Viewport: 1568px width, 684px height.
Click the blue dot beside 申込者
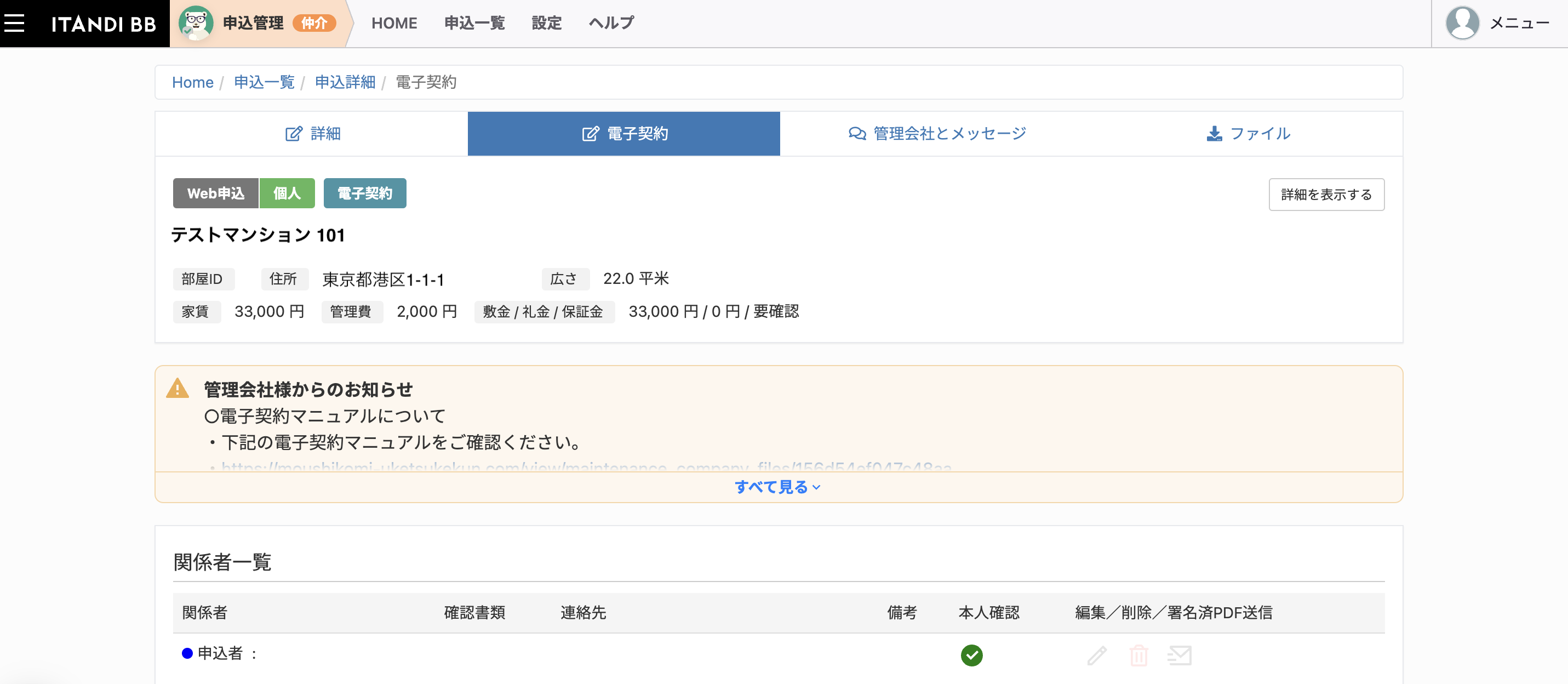pyautogui.click(x=187, y=653)
